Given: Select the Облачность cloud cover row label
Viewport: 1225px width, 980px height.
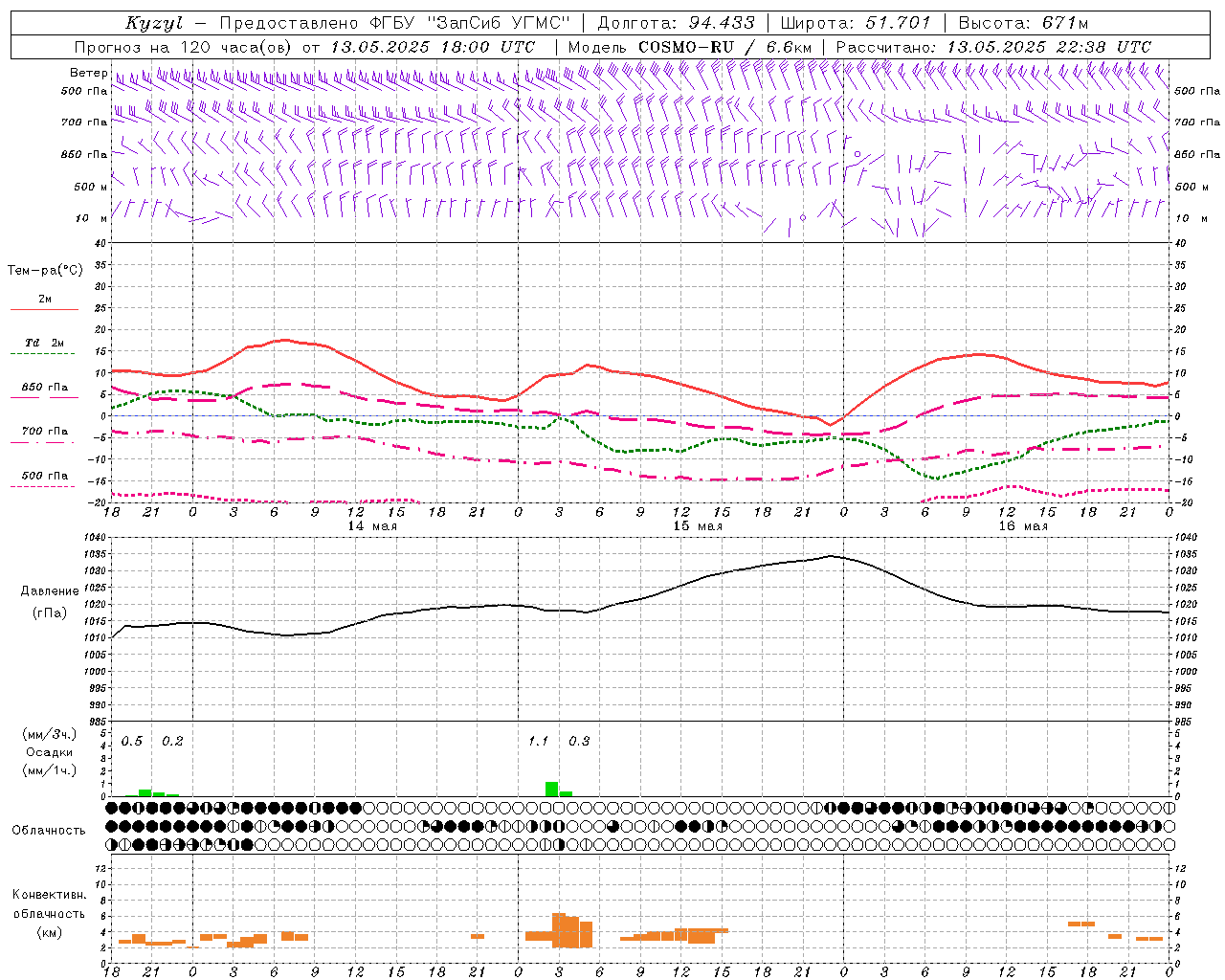Looking at the screenshot, I should point(49,831).
